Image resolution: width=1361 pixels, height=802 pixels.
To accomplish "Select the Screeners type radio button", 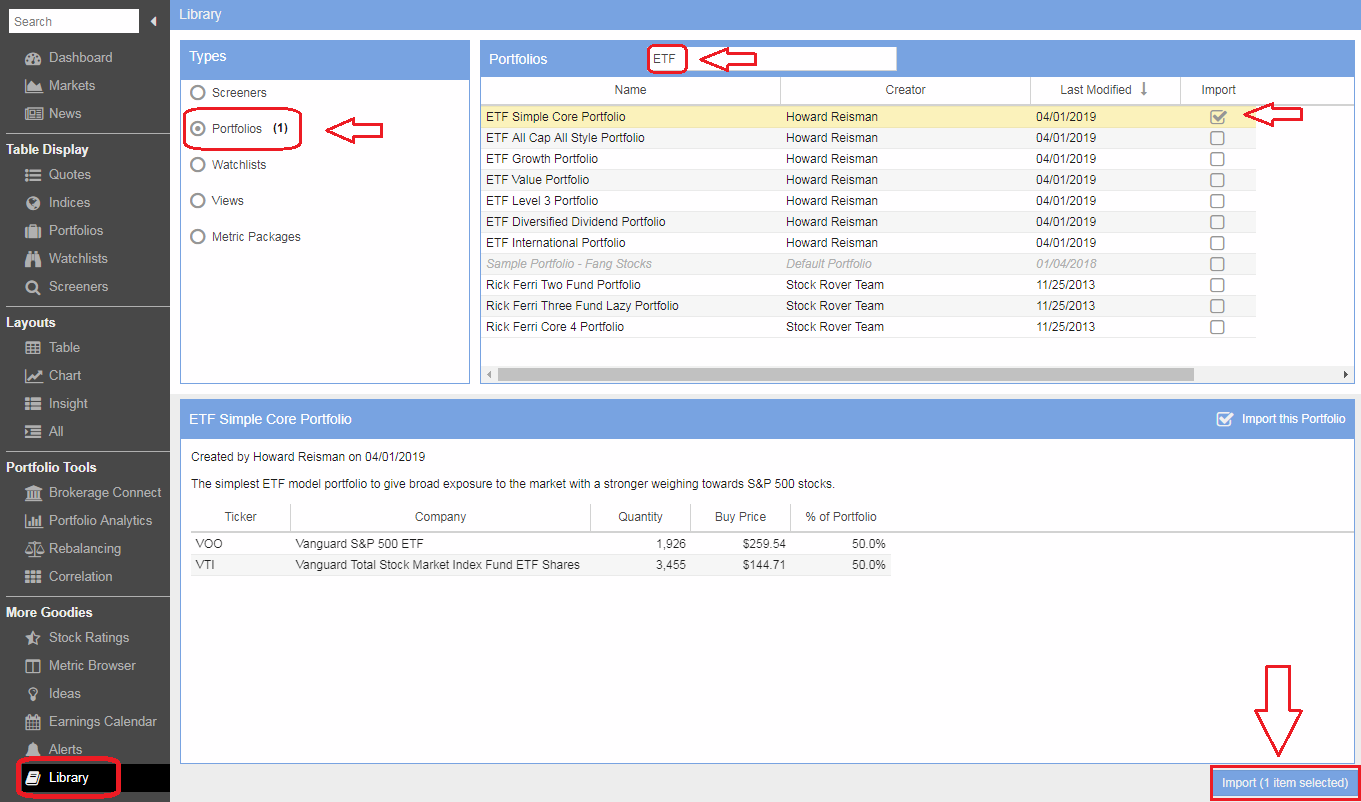I will tap(198, 93).
